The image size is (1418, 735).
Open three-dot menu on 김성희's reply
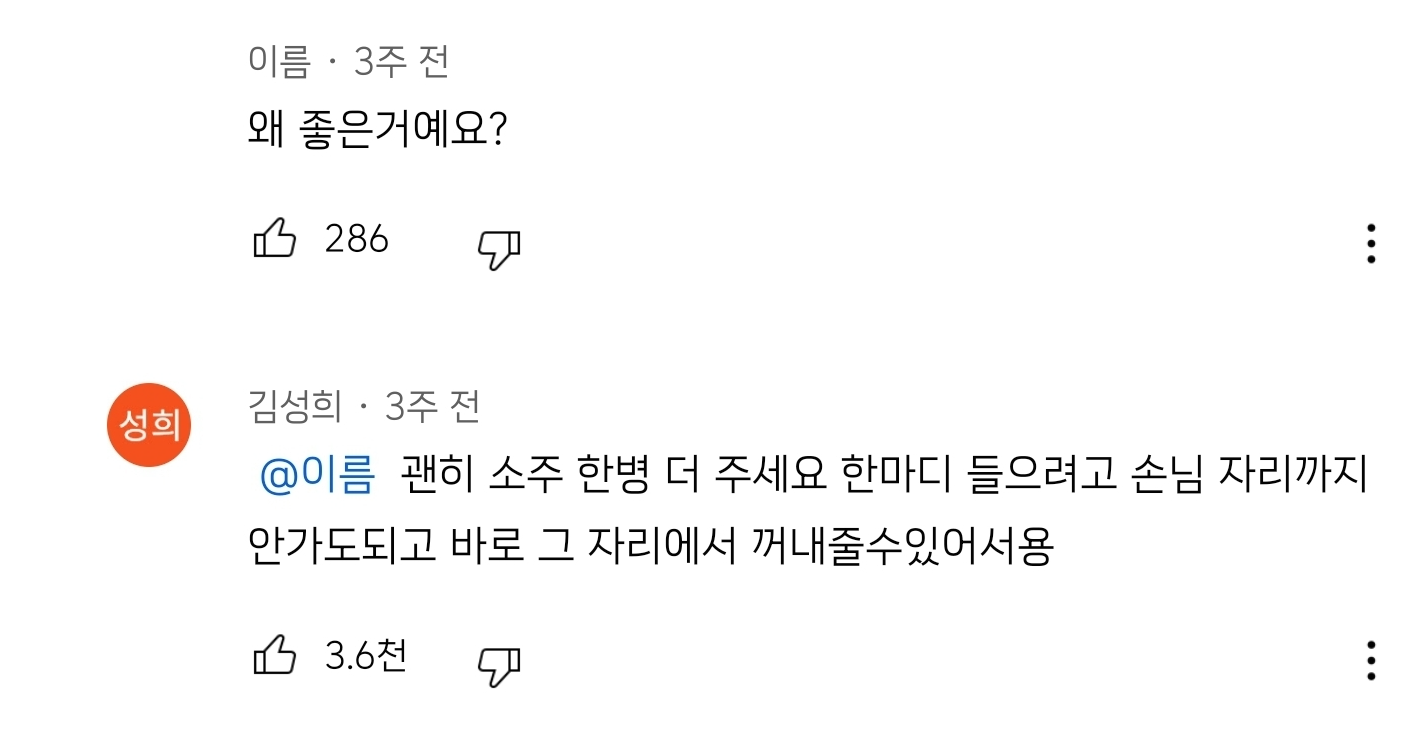(x=1371, y=661)
